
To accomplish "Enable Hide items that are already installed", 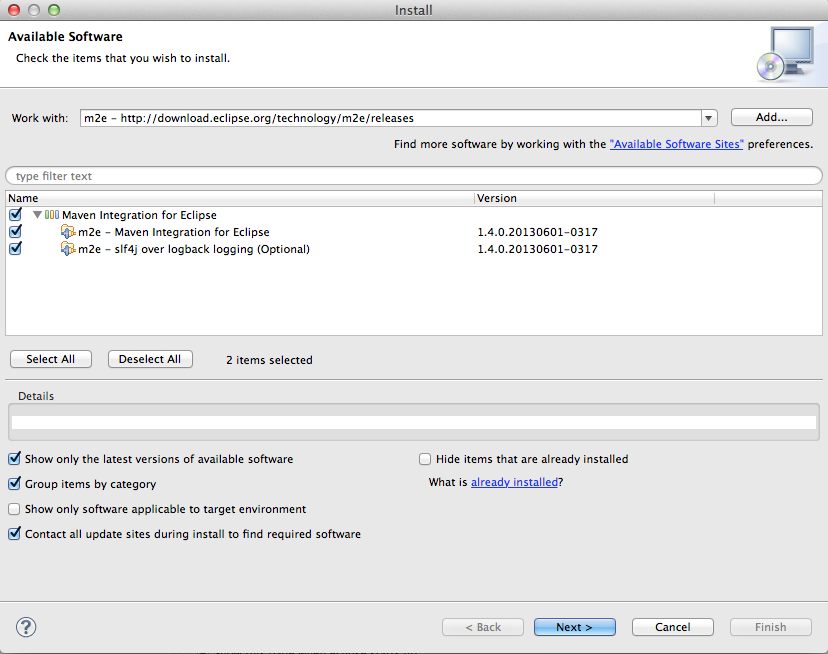I will 425,459.
